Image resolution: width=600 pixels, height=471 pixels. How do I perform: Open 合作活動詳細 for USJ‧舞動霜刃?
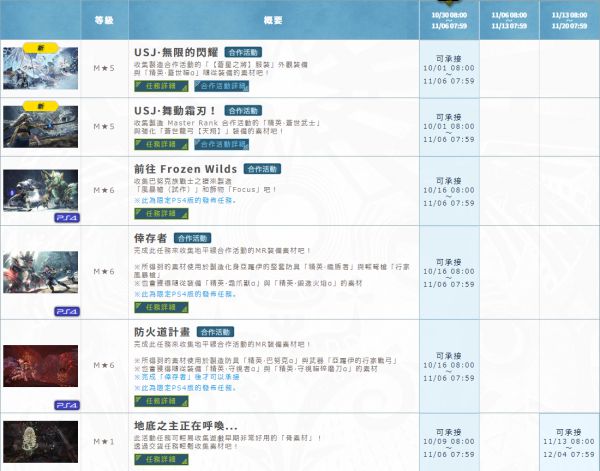[219, 144]
